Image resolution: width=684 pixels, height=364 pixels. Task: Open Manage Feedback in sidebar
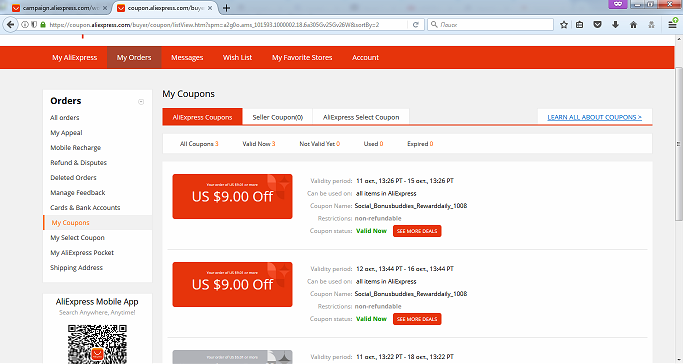(x=78, y=192)
